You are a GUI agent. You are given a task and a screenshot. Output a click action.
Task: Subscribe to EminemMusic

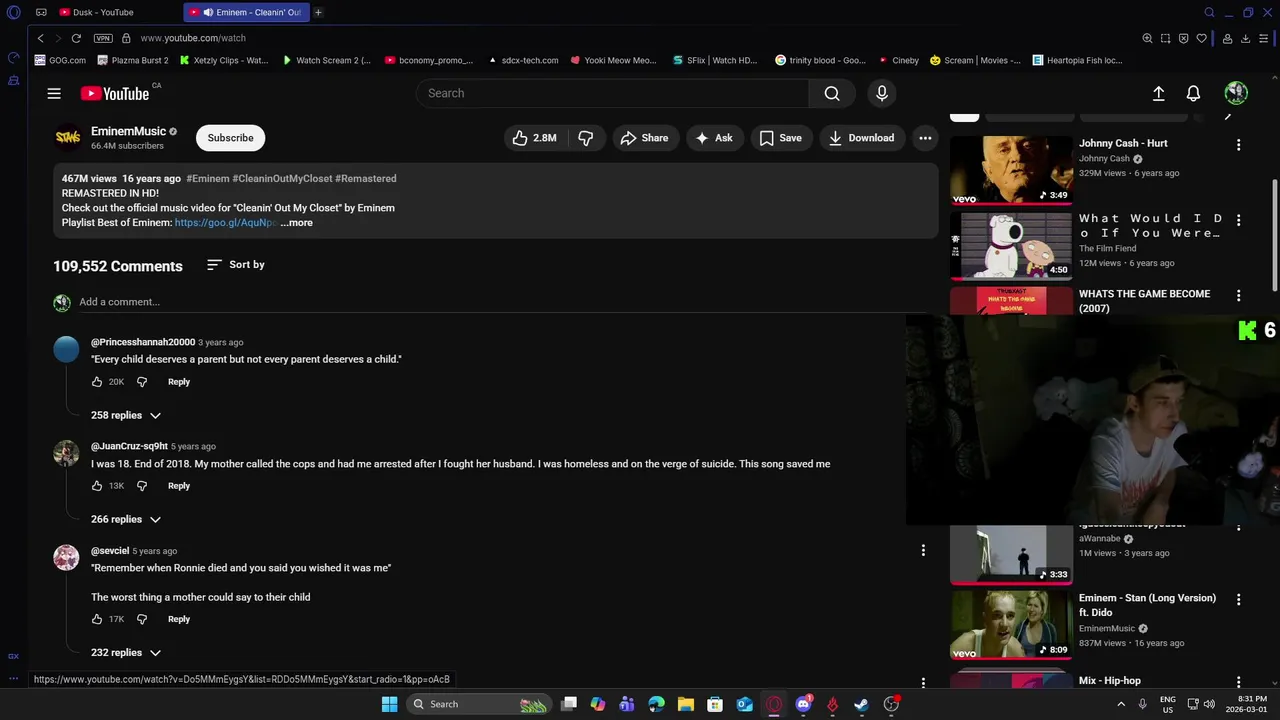coord(230,138)
